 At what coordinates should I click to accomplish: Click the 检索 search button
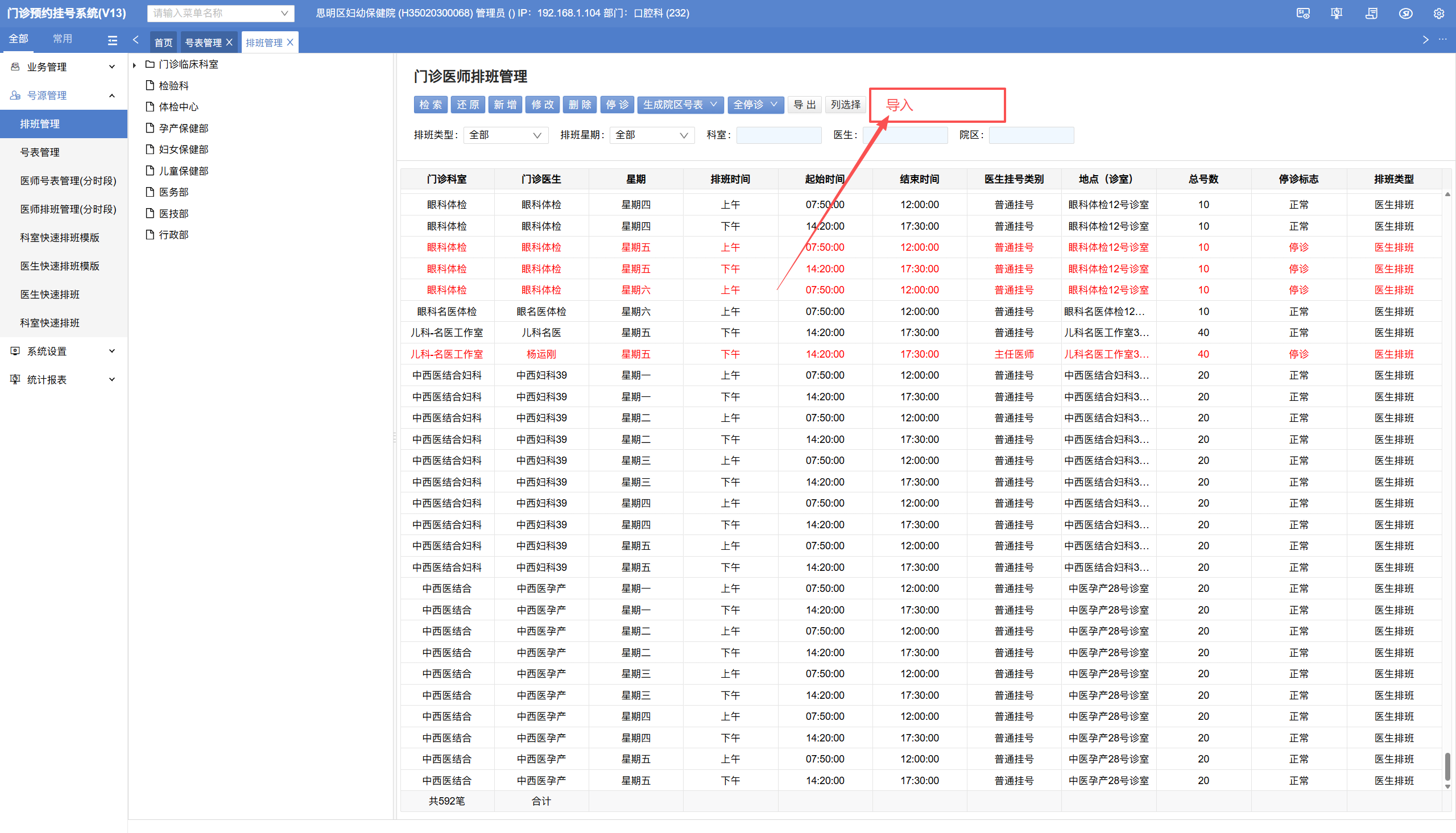point(430,105)
